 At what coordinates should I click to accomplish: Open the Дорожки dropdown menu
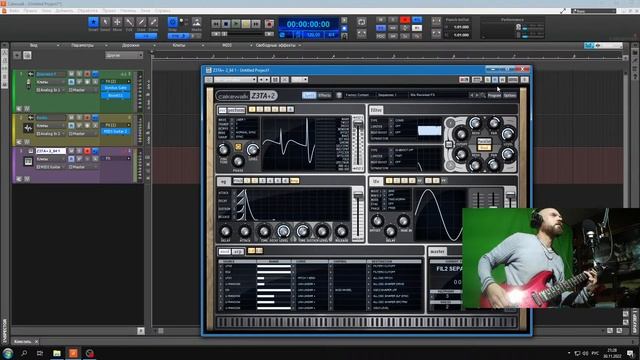[x=131, y=45]
